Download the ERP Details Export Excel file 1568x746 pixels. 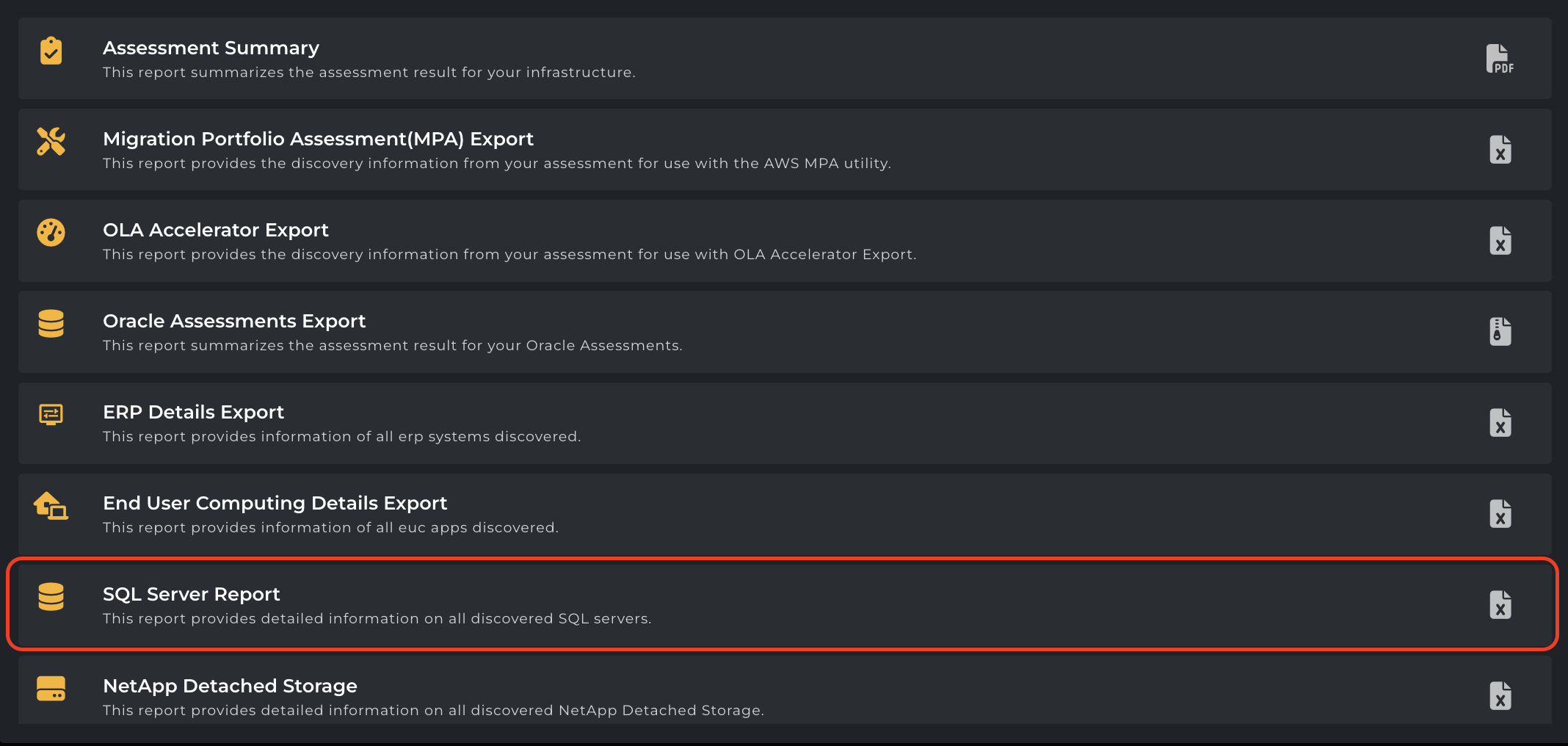point(1501,422)
